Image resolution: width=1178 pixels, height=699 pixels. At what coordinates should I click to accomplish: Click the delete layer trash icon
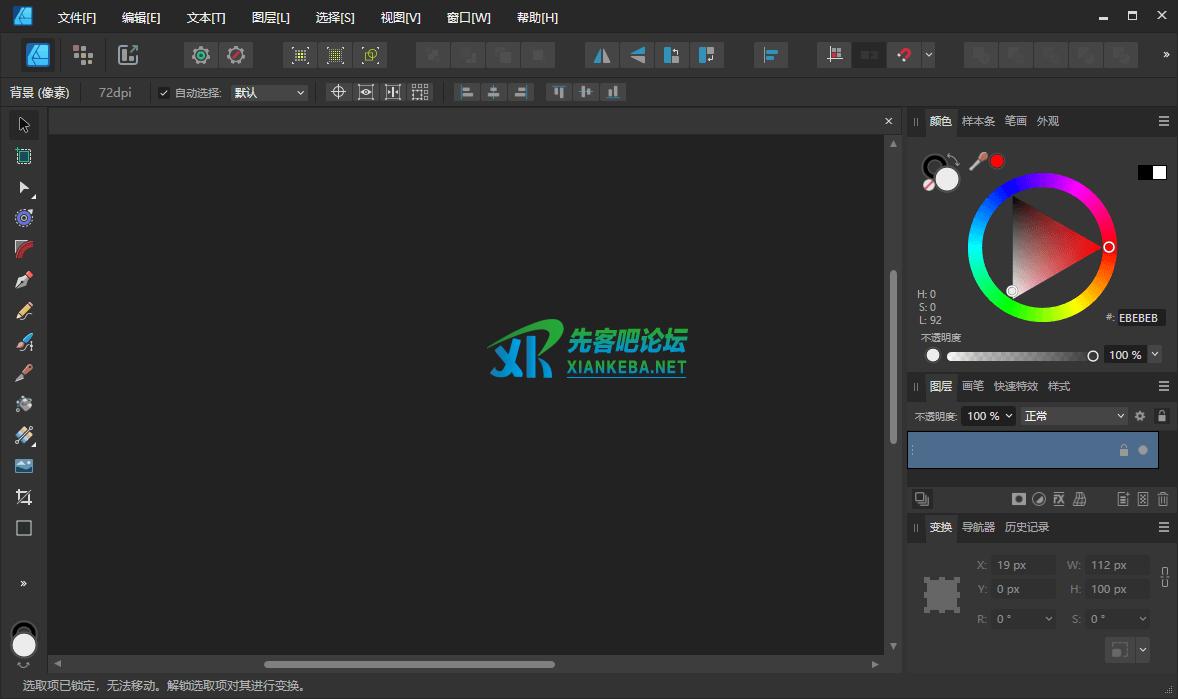click(1162, 499)
